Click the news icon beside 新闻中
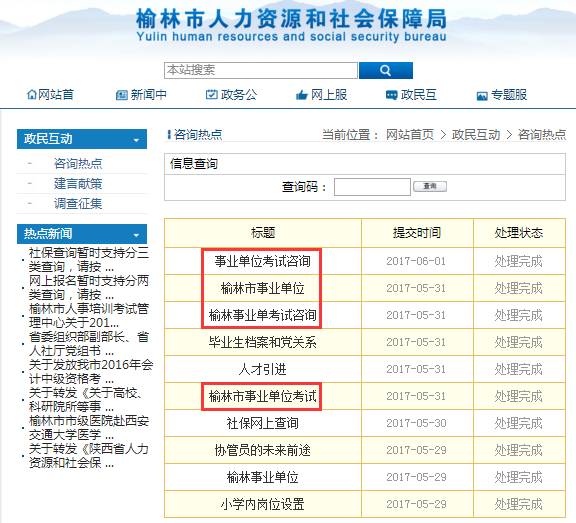 click(122, 95)
